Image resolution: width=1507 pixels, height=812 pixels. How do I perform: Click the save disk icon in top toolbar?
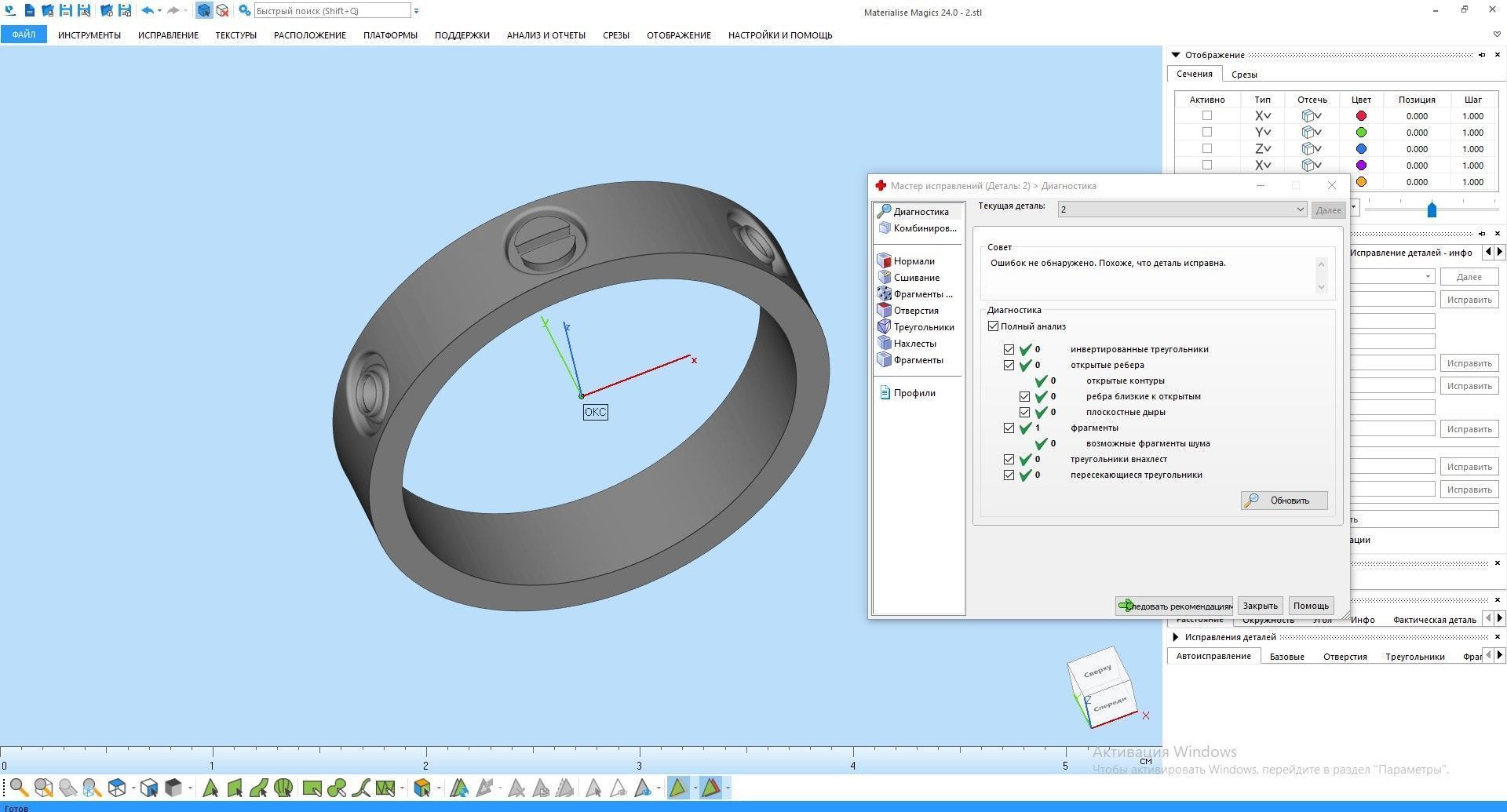coord(66,11)
